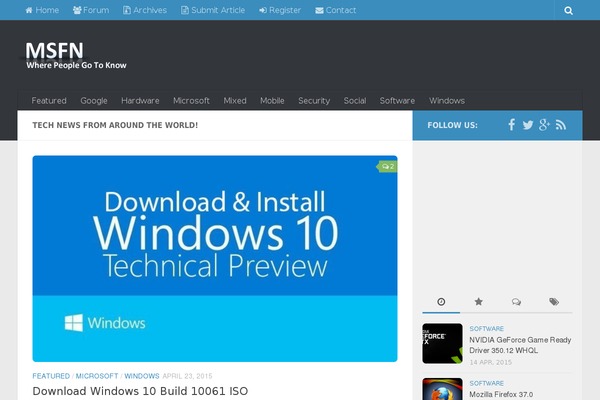This screenshot has width=600, height=400.
Task: Open the Register page
Action: click(x=280, y=10)
